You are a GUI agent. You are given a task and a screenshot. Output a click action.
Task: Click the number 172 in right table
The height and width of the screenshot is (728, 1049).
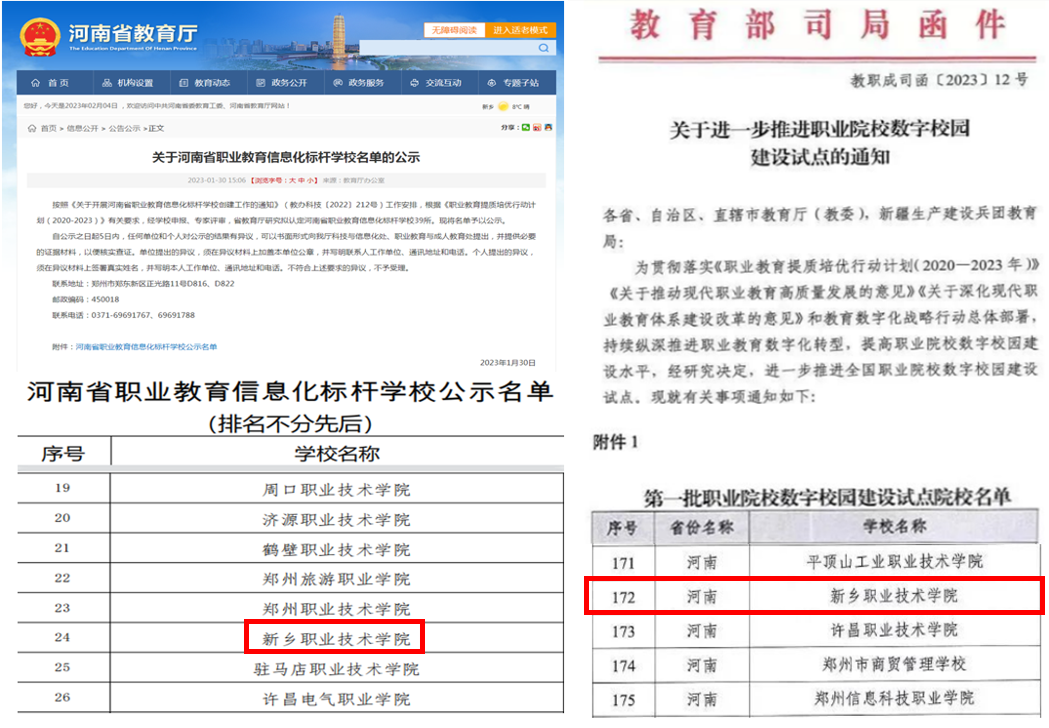point(623,597)
